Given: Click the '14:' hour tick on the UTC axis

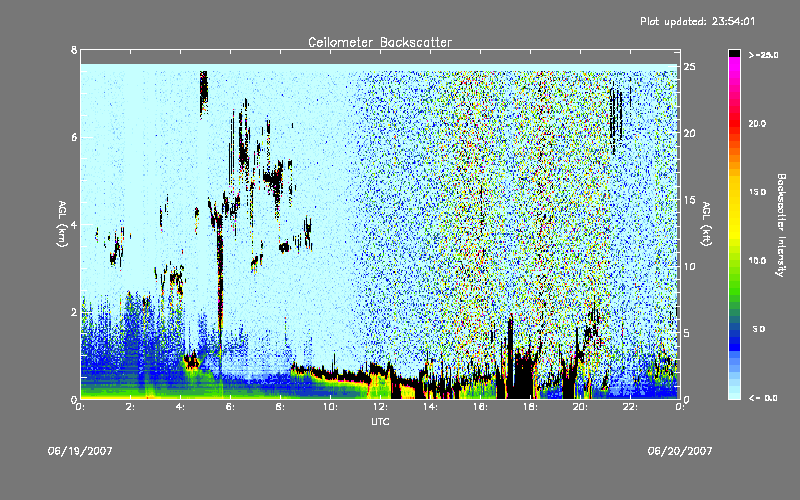Looking at the screenshot, I should [431, 407].
